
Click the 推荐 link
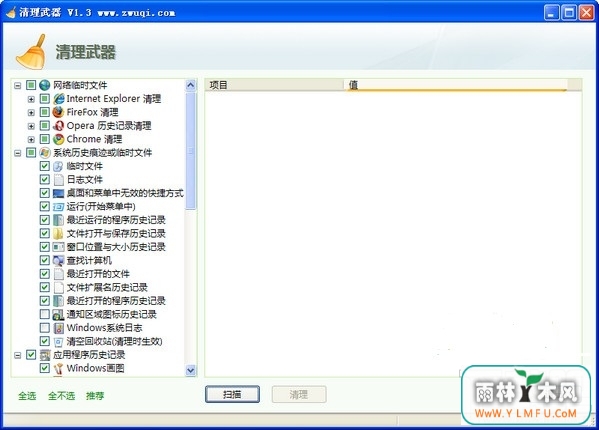click(x=95, y=396)
